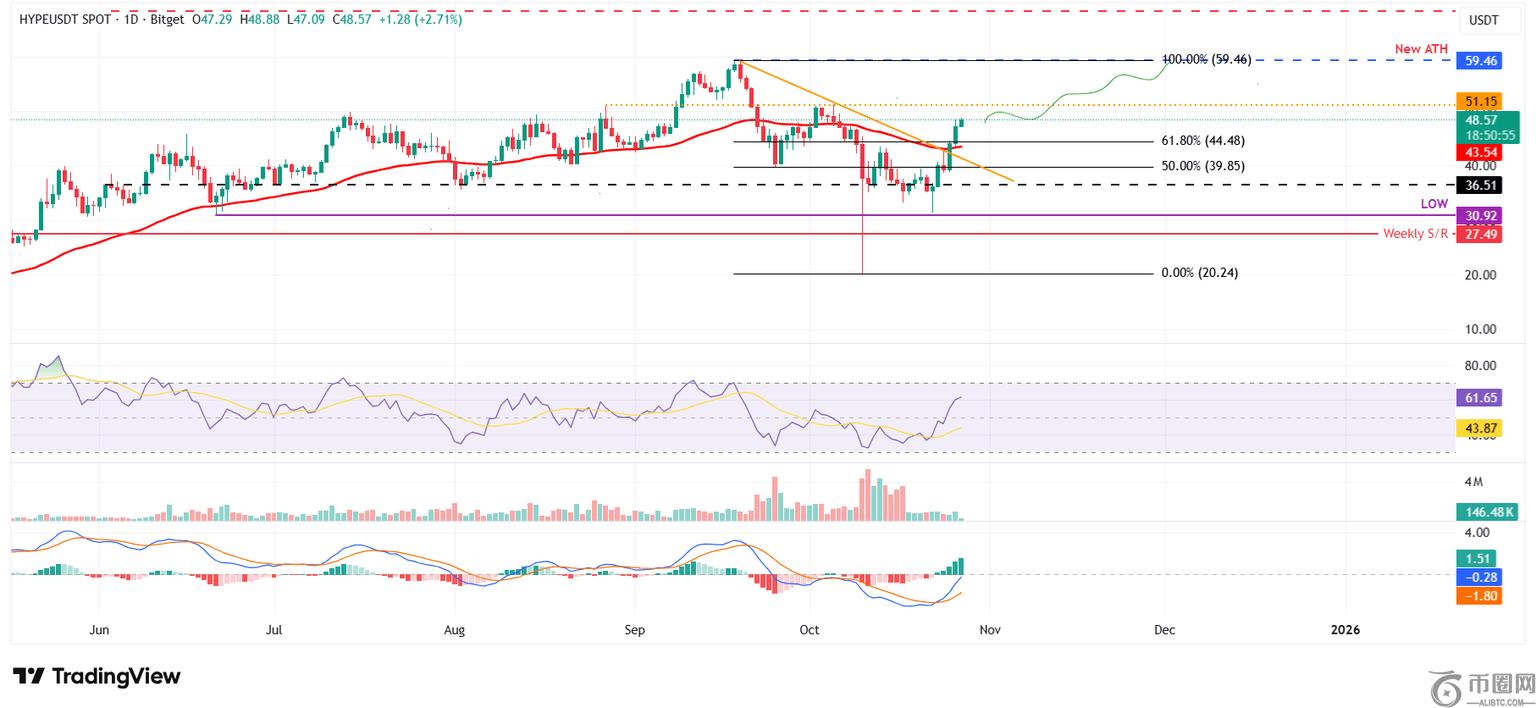
Task: Change the 1D chart interval
Action: coord(128,19)
